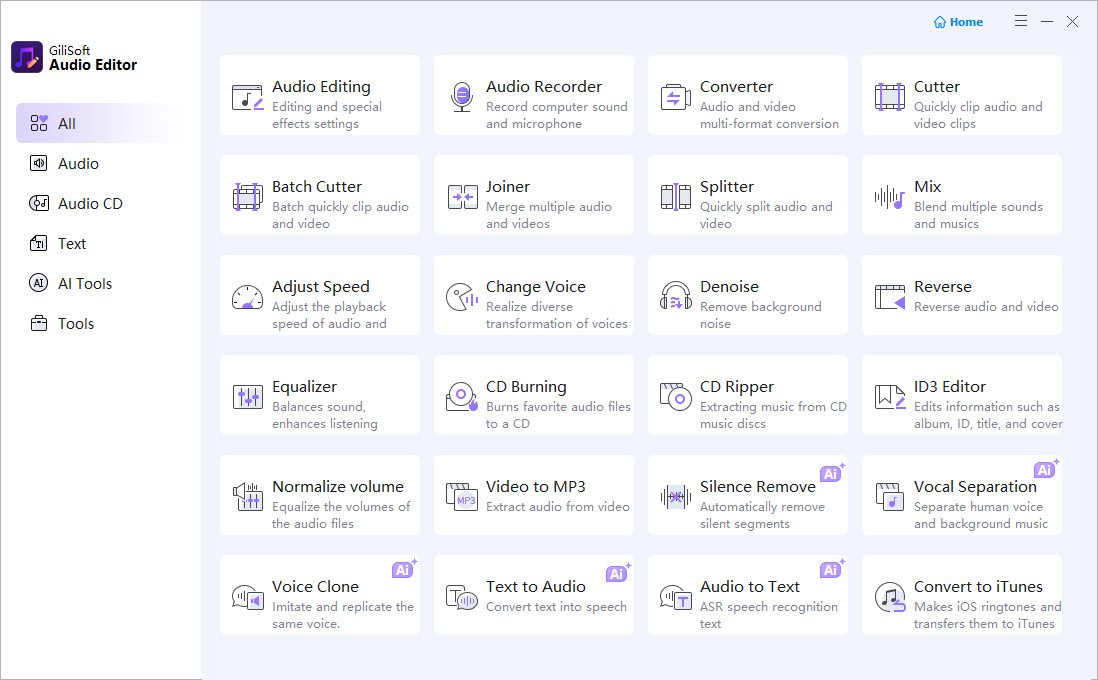The width and height of the screenshot is (1098, 680).
Task: Open the hamburger menu at top right
Action: pos(1021,22)
